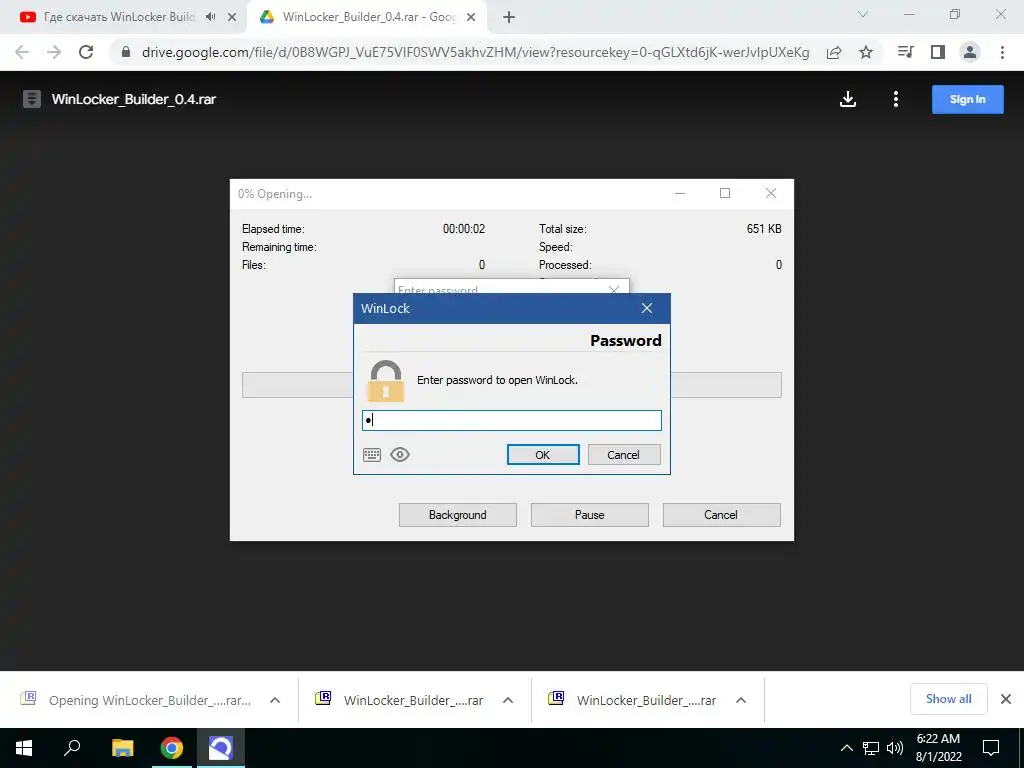Viewport: 1024px width, 768px height.
Task: Expand options for third WinLocker_Builder download
Action: (x=741, y=700)
